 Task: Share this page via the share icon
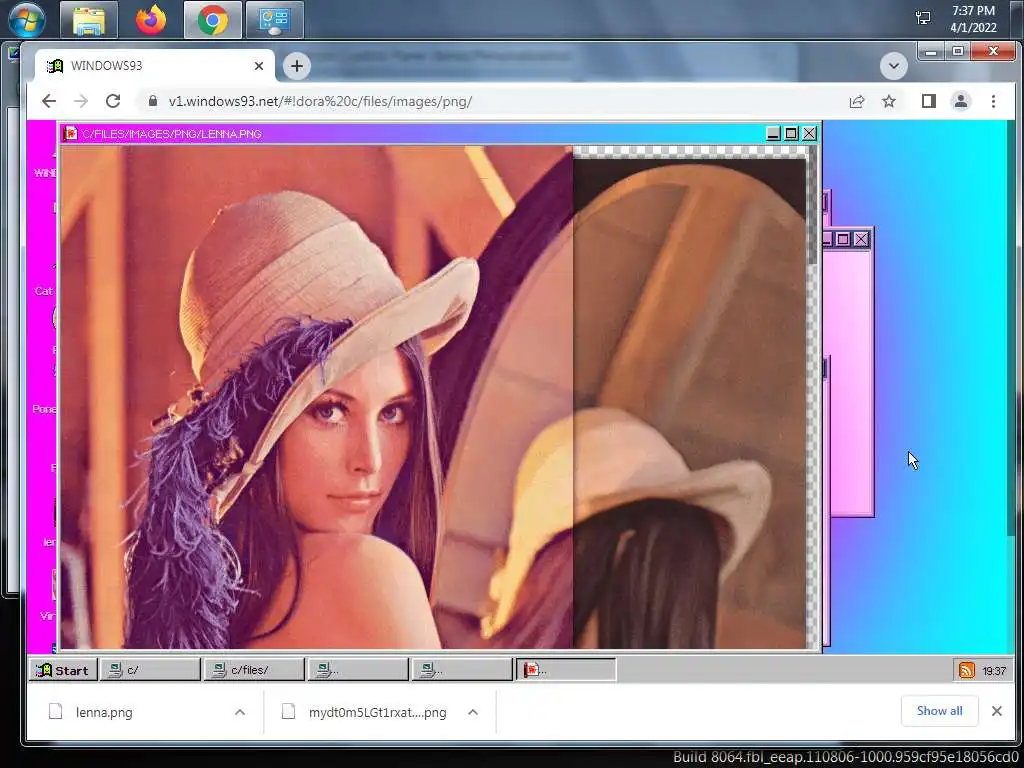[x=857, y=101]
